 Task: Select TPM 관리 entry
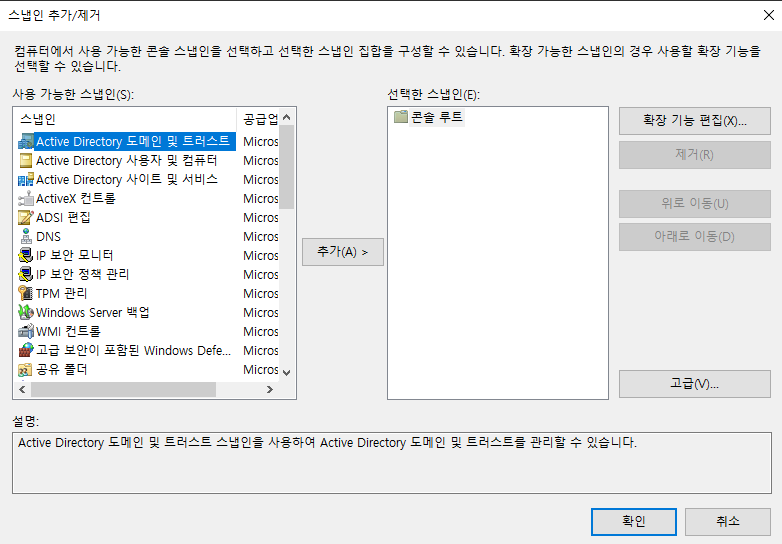[61, 293]
